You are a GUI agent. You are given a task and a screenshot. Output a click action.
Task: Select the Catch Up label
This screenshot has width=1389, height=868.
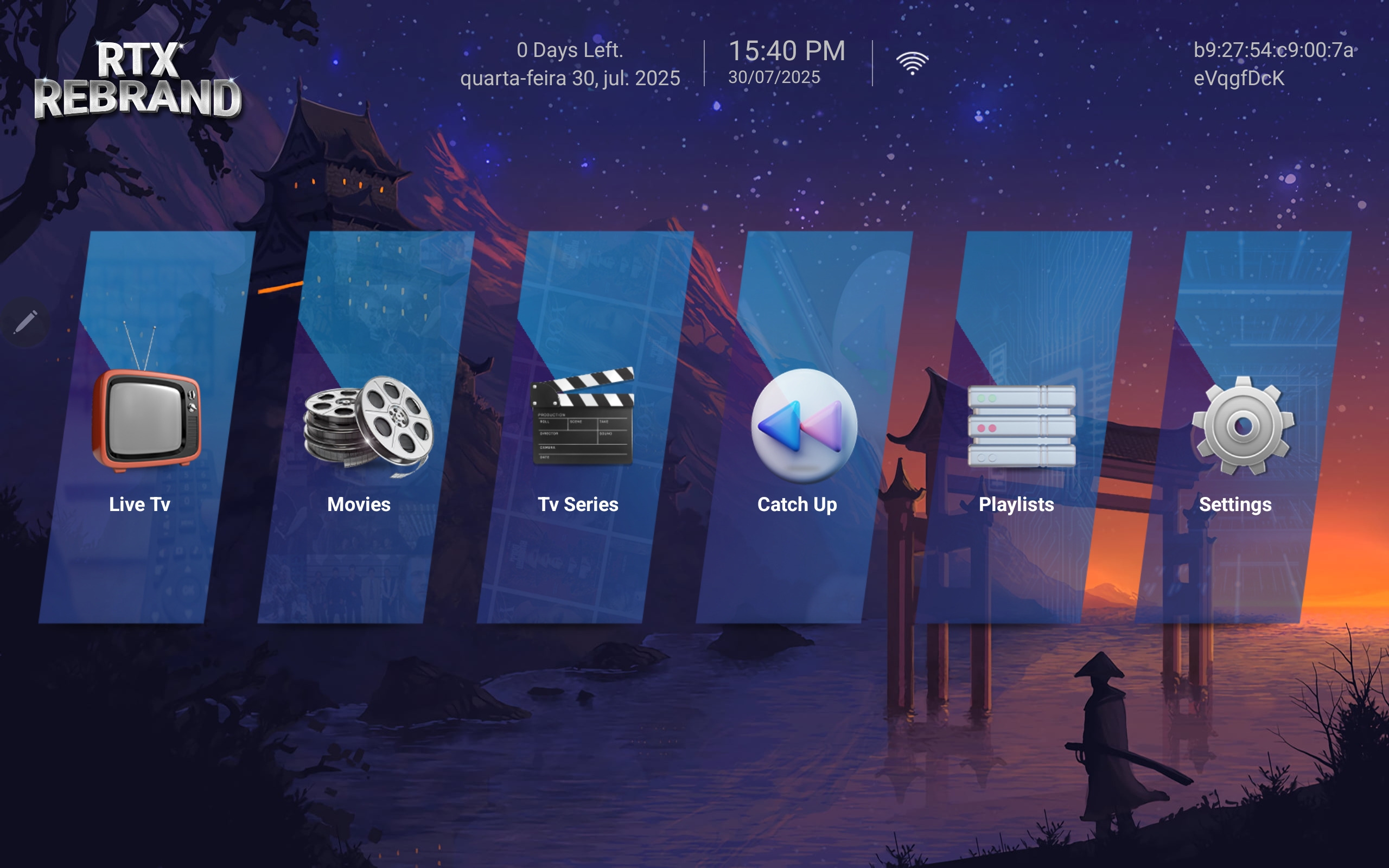[x=797, y=504]
